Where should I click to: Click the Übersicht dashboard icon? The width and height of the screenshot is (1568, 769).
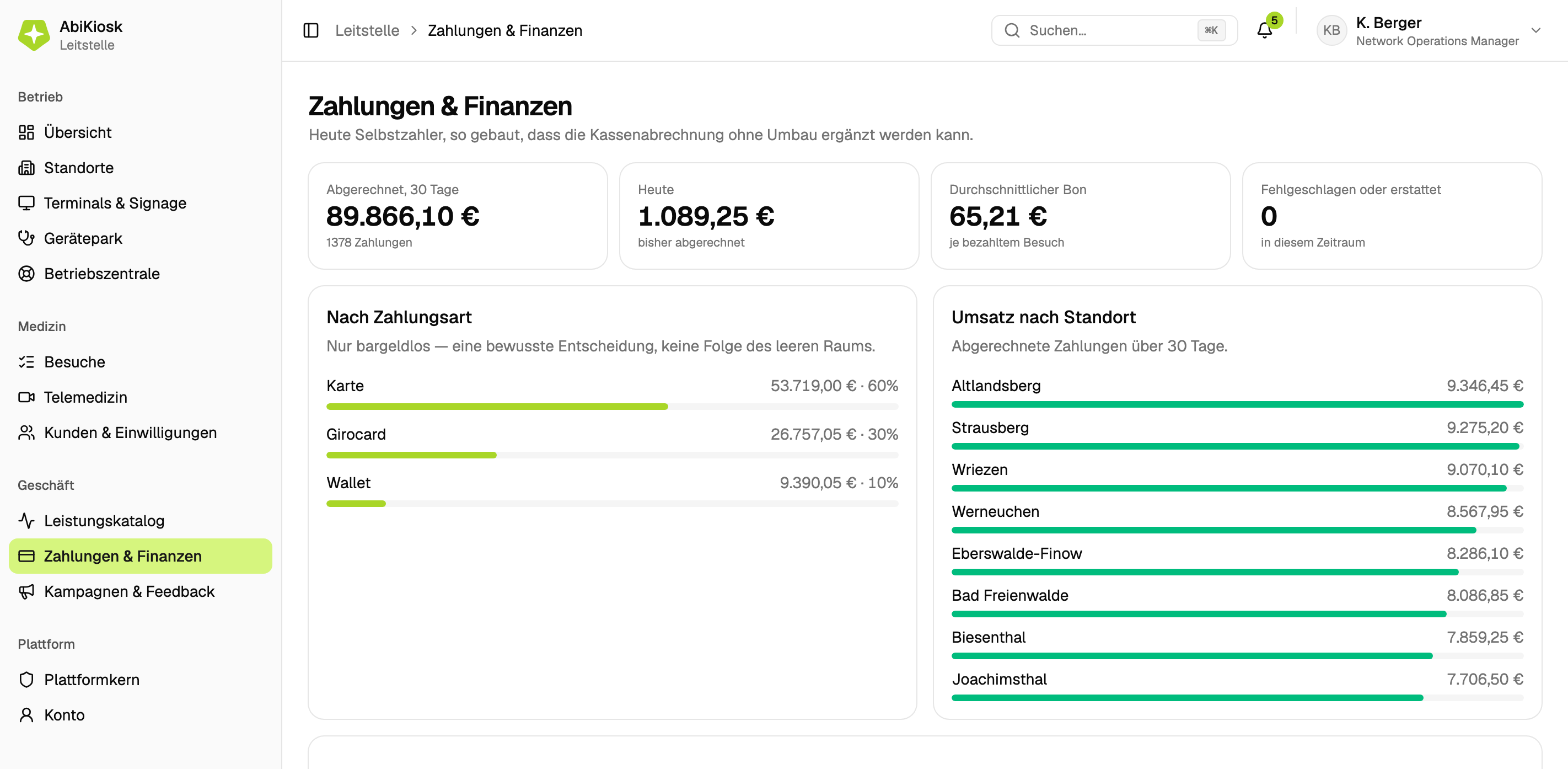coord(26,132)
